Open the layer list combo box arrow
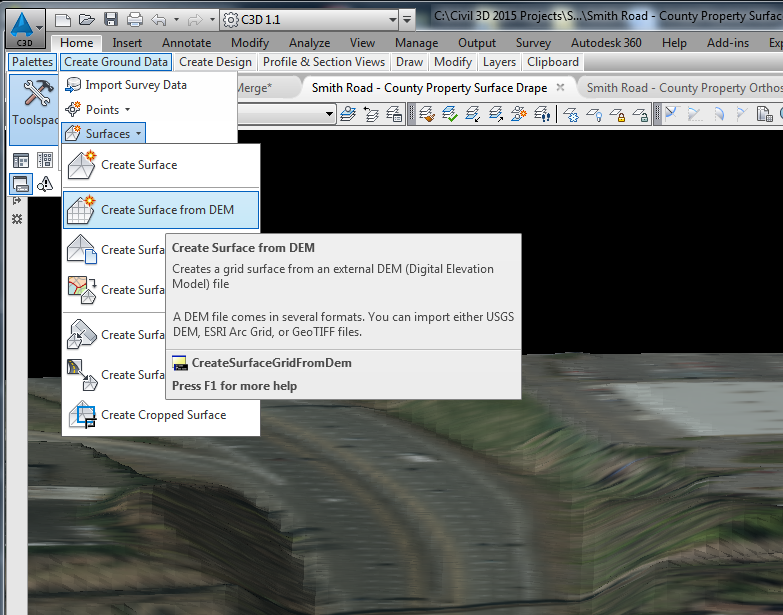Viewport: 783px width, 615px height. (x=329, y=114)
